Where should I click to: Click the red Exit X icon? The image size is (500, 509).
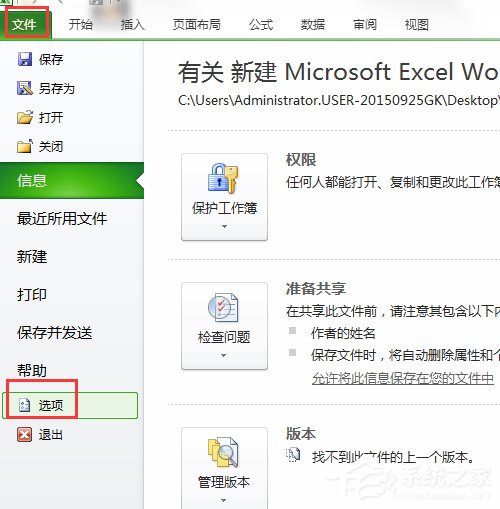(24, 435)
